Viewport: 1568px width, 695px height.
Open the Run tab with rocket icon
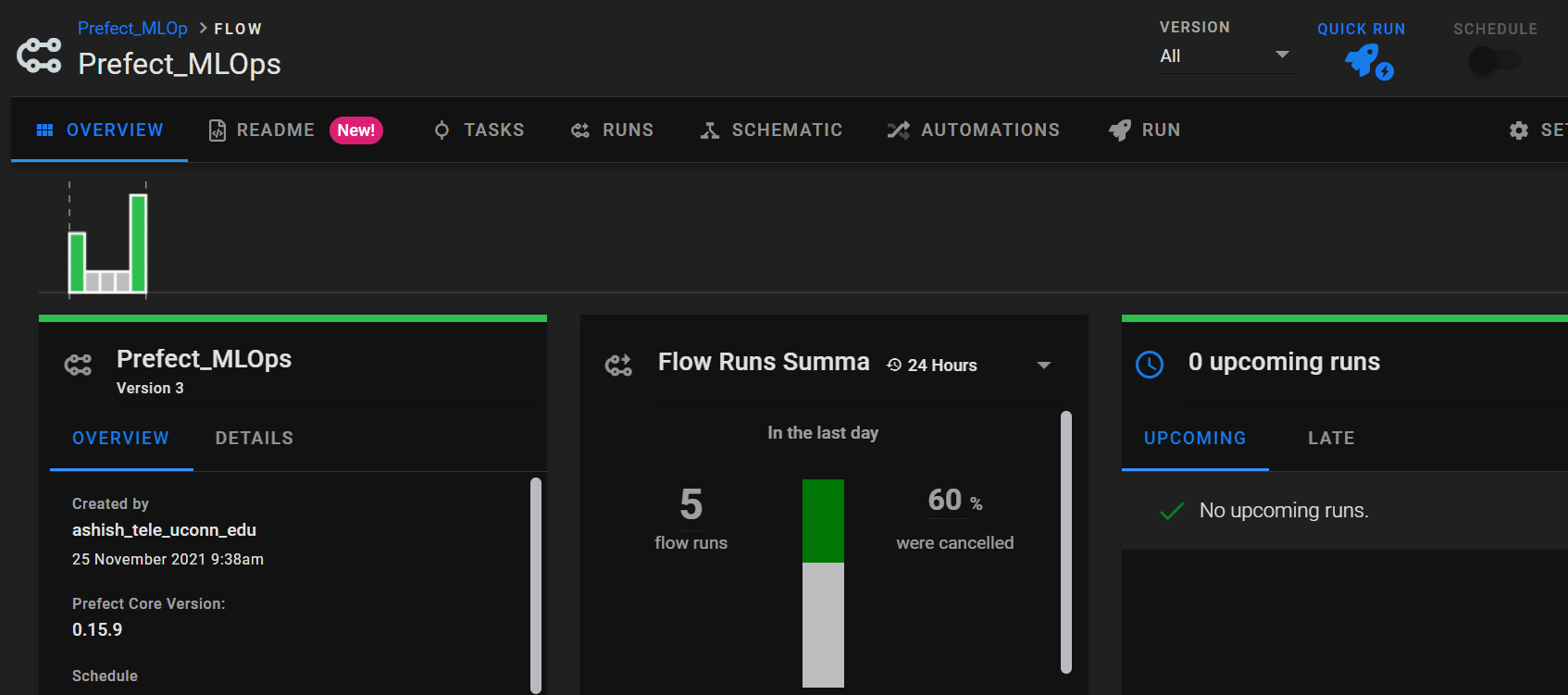pyautogui.click(x=1144, y=130)
